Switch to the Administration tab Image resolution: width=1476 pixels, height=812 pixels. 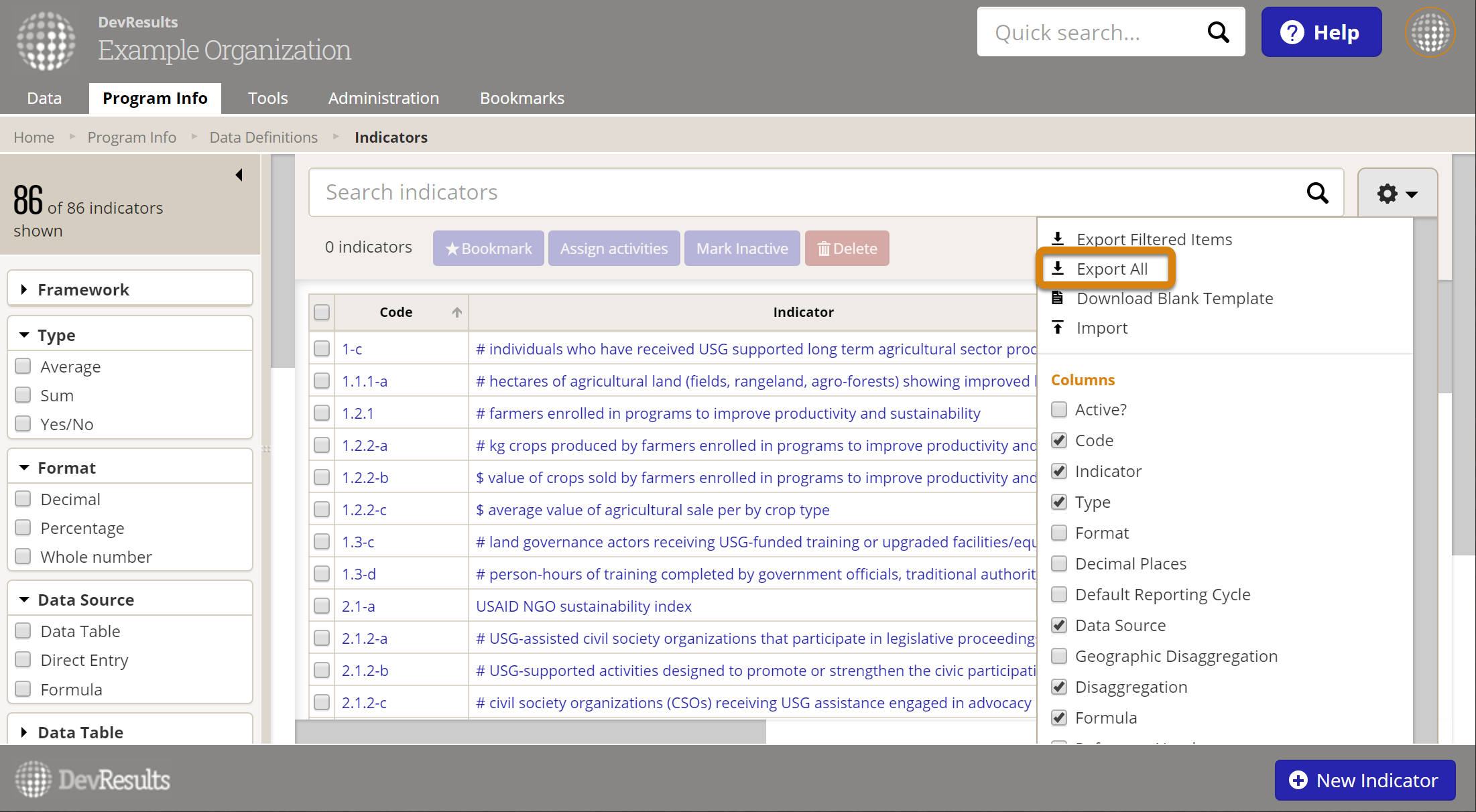(383, 98)
